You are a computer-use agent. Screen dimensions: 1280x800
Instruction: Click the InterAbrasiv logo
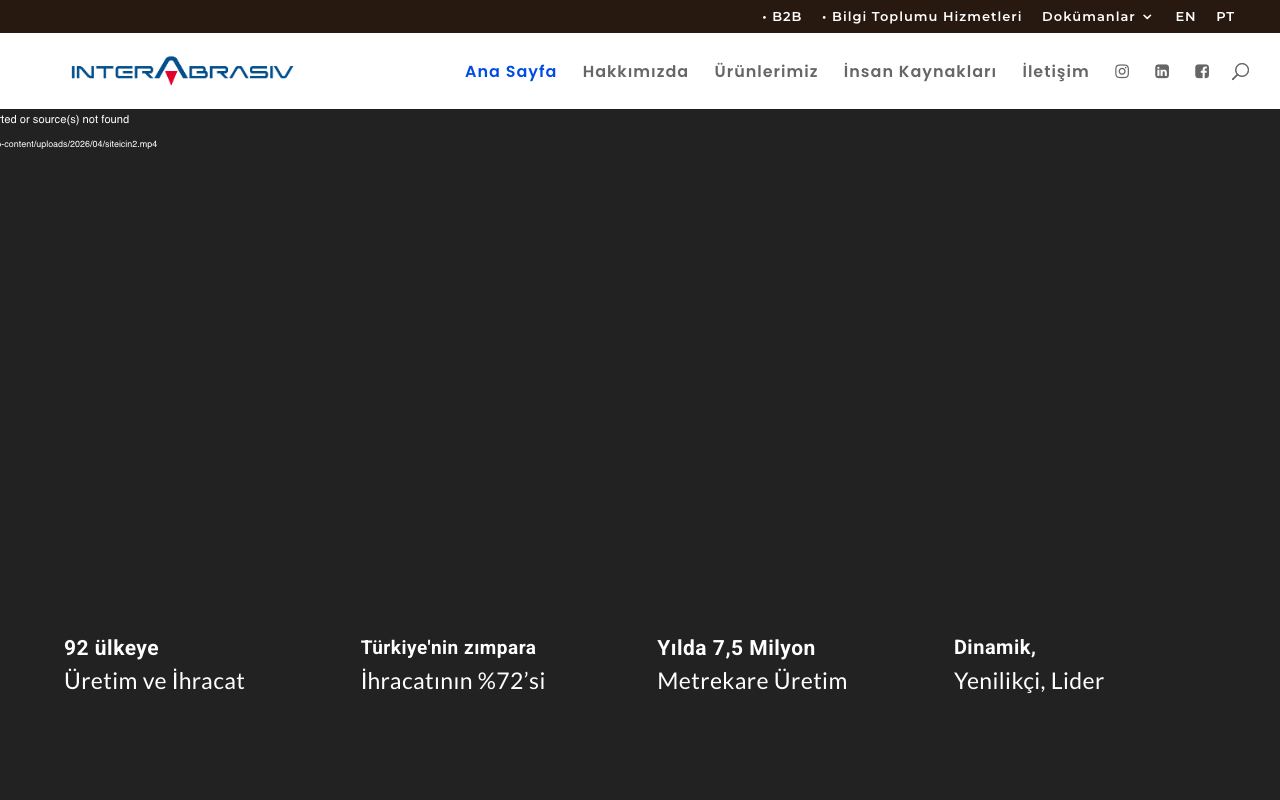(x=182, y=70)
